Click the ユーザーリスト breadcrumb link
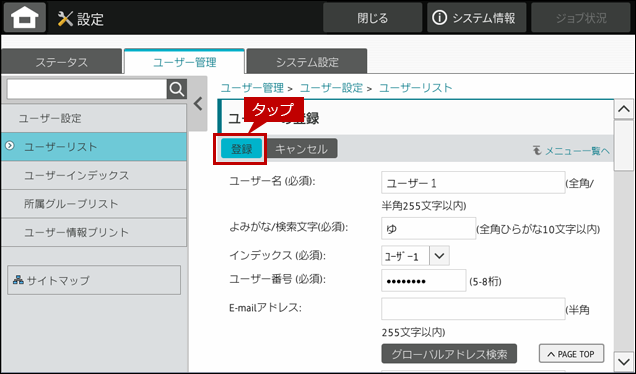Image resolution: width=636 pixels, height=374 pixels. pos(415,88)
